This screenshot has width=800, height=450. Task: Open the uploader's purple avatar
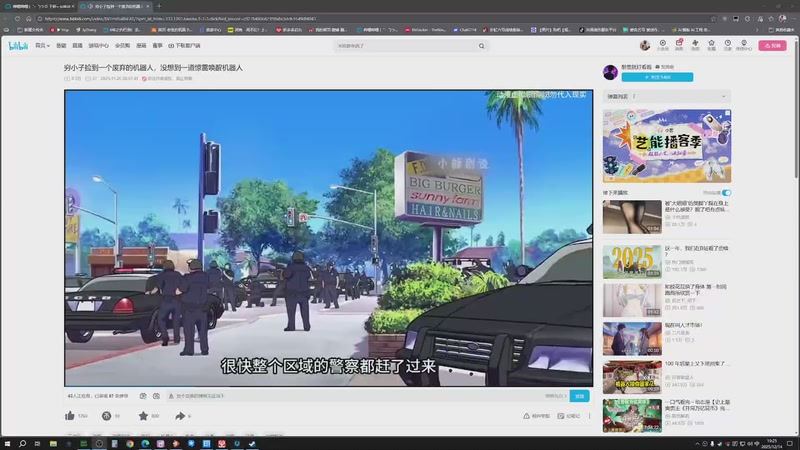(610, 72)
